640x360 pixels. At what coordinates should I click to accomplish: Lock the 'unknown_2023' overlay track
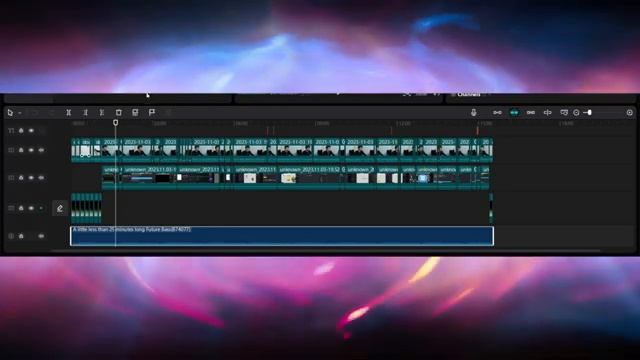point(21,178)
